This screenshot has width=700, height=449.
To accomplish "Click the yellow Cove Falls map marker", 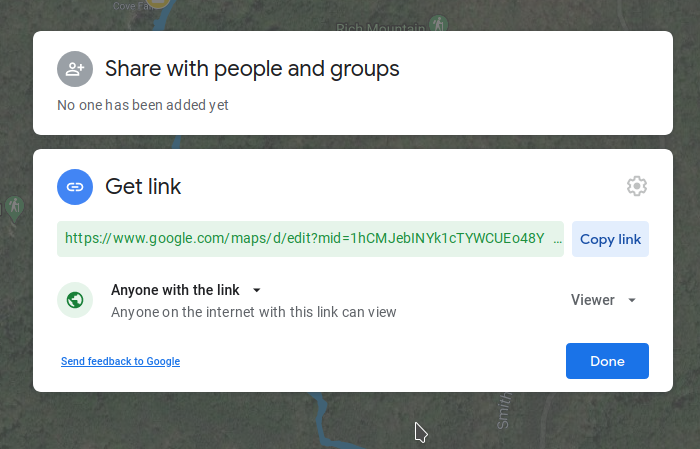I will (159, 4).
